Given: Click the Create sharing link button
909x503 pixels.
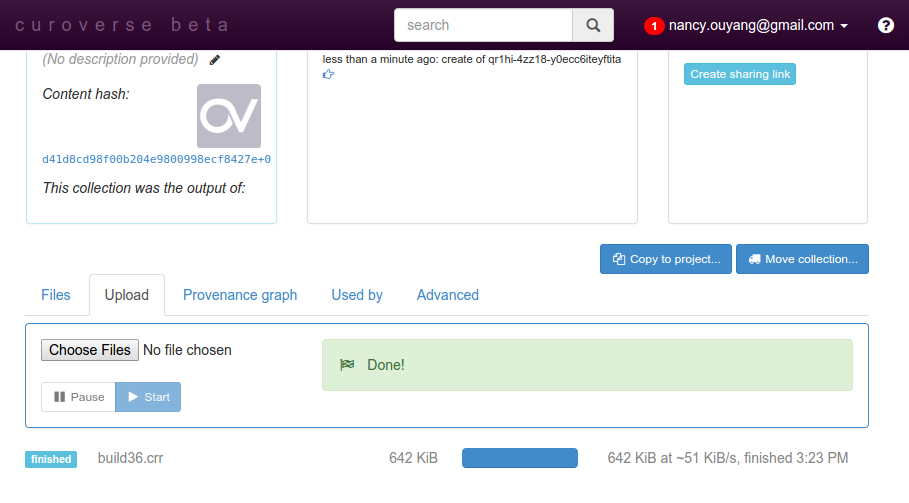Looking at the screenshot, I should 740,74.
